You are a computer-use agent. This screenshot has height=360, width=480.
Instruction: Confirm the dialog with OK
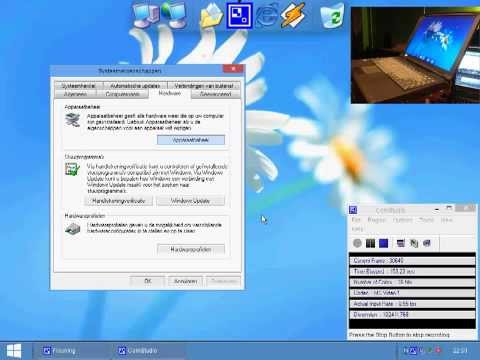(148, 281)
